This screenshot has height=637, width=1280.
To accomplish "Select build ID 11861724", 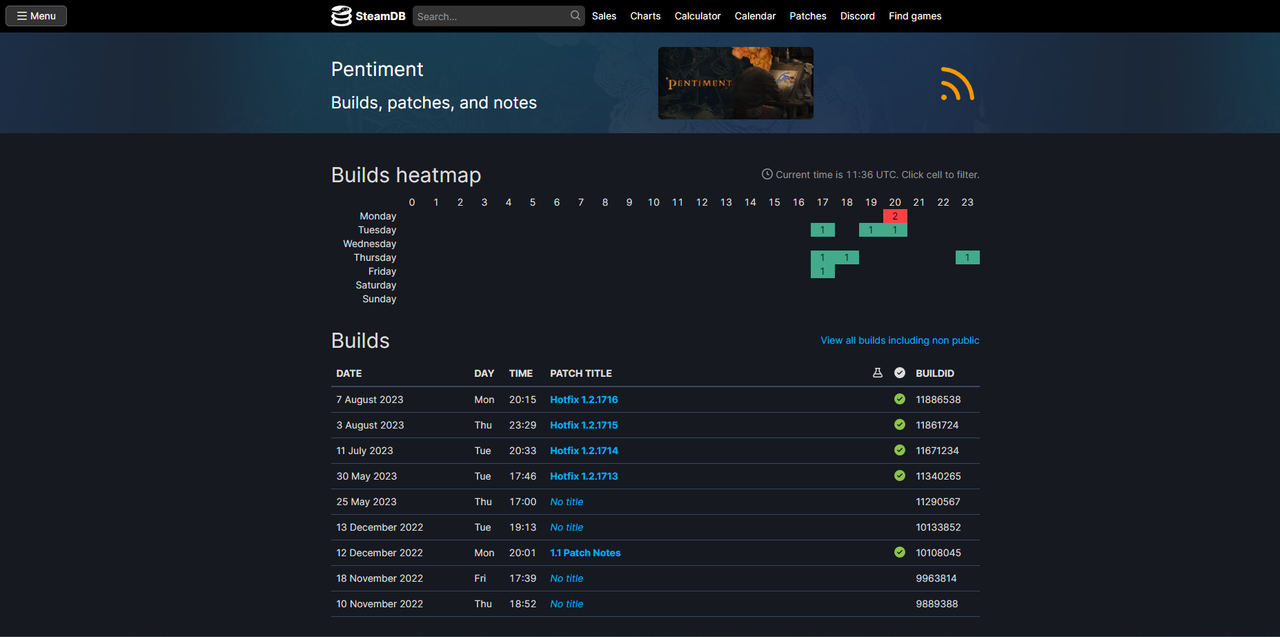I will 937,425.
